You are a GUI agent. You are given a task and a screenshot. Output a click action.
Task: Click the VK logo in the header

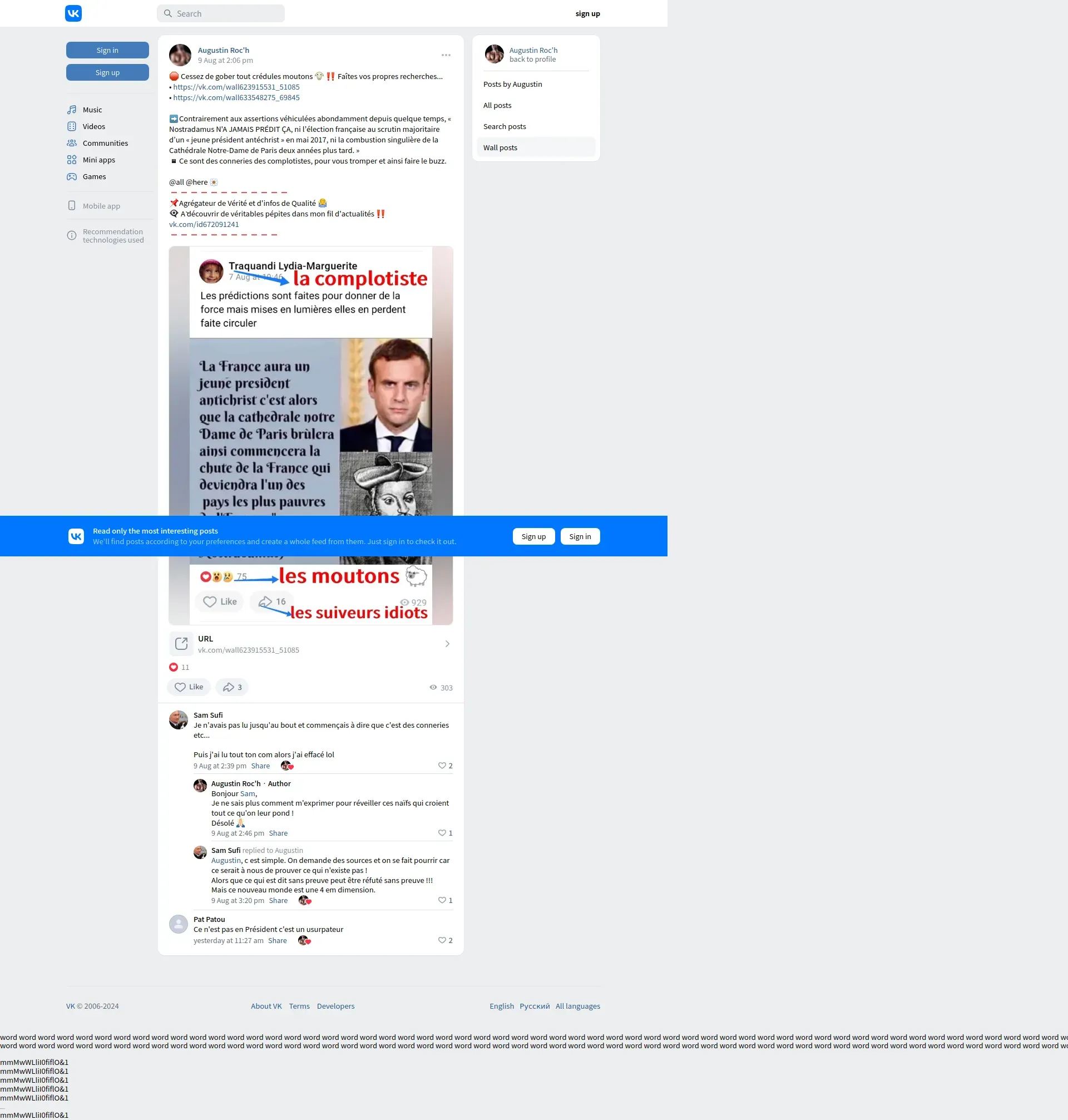(73, 13)
